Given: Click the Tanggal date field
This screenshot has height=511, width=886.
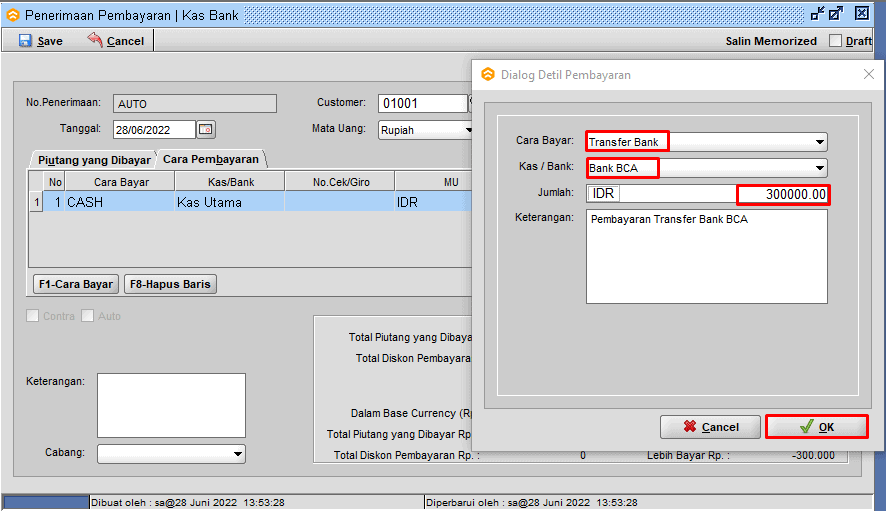Looking at the screenshot, I should coord(154,130).
